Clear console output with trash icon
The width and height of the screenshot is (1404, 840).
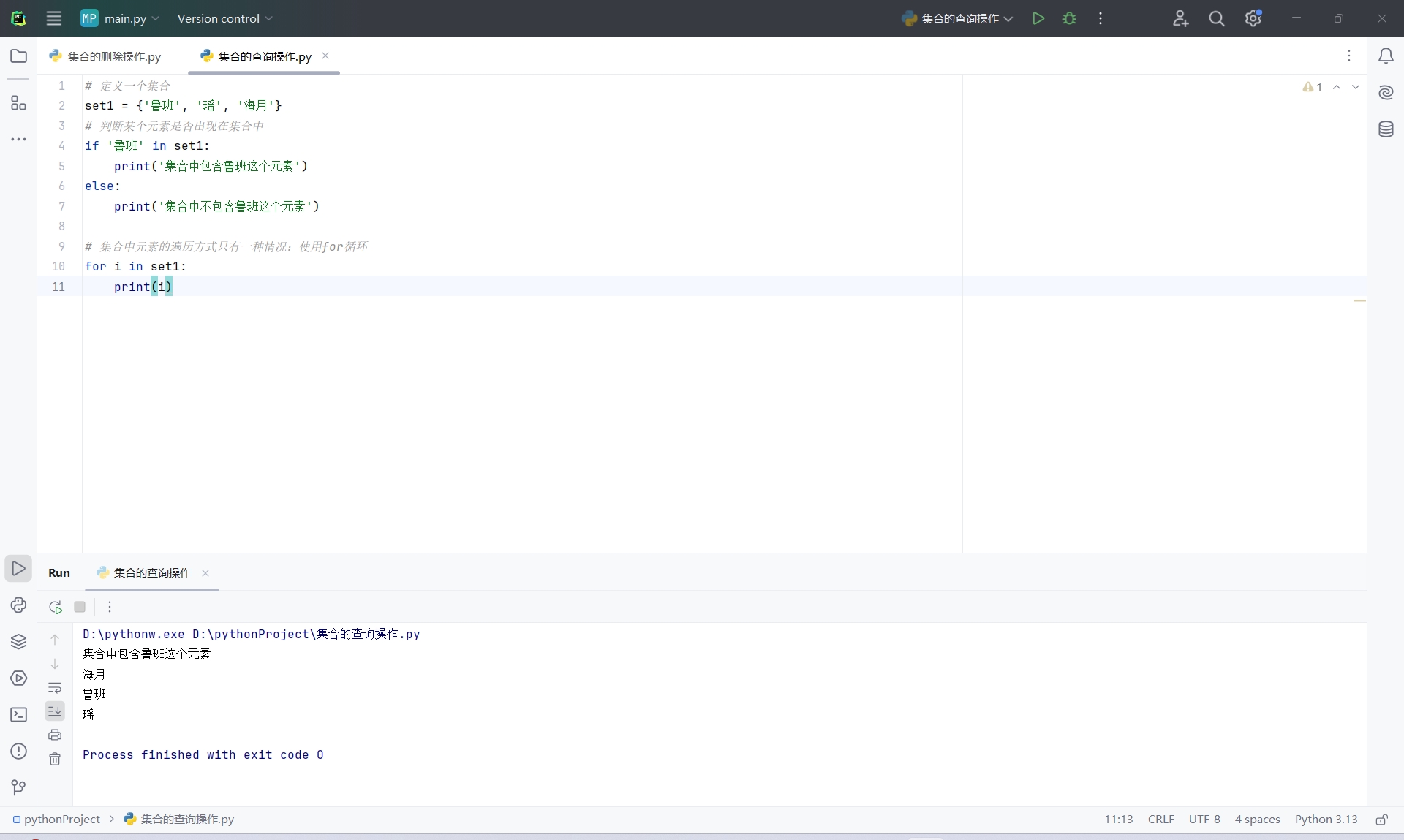point(55,759)
